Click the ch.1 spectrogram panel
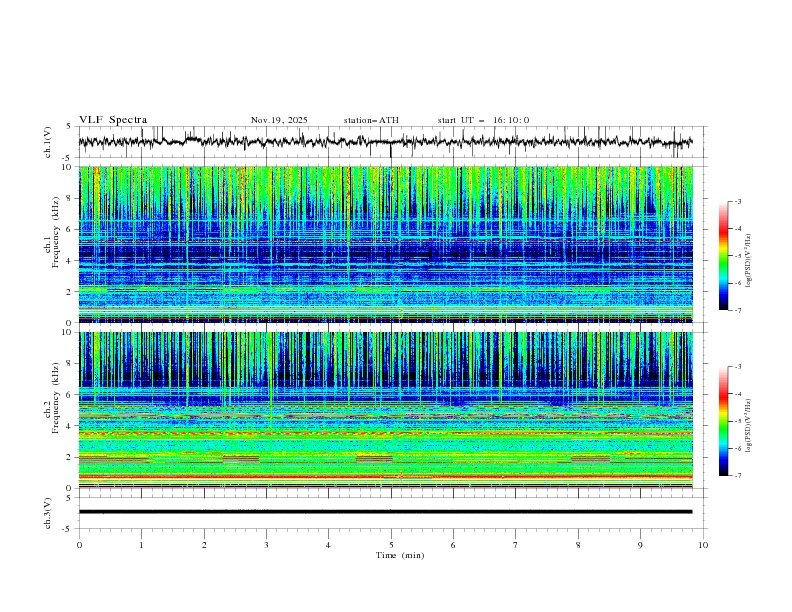Viewport: 792px width, 612px height. (x=385, y=244)
